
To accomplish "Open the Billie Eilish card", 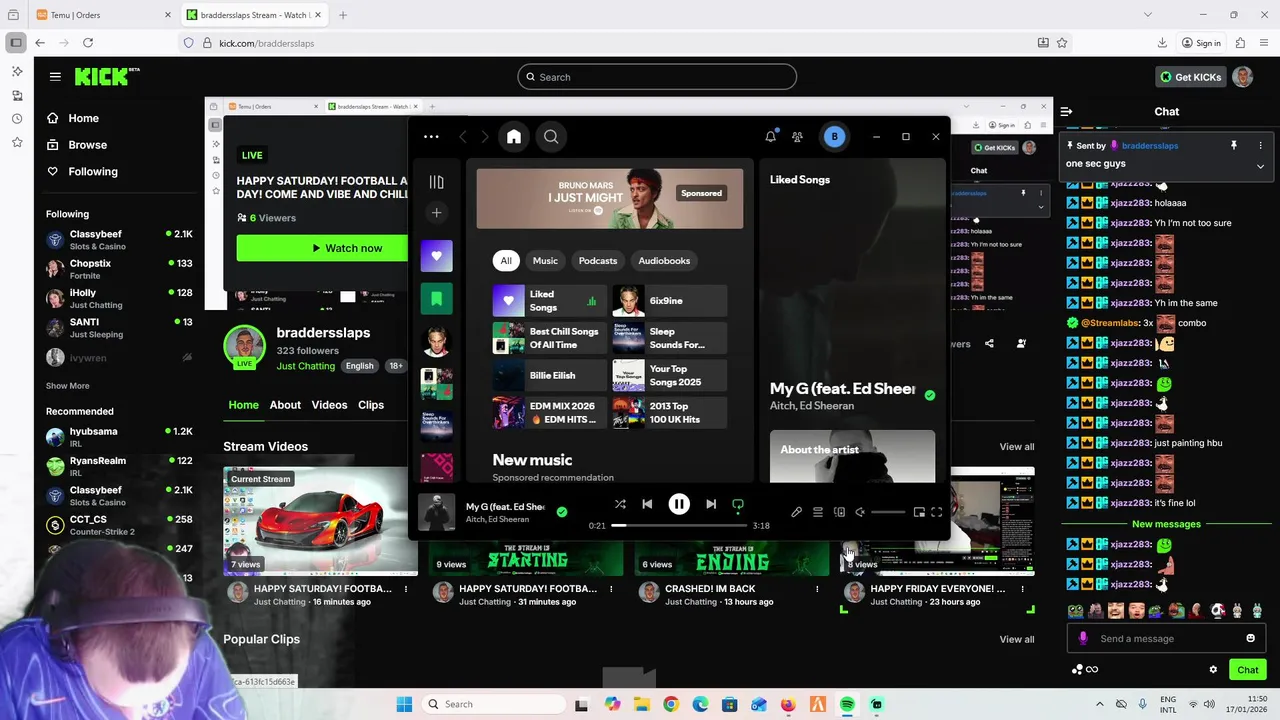I will (549, 375).
